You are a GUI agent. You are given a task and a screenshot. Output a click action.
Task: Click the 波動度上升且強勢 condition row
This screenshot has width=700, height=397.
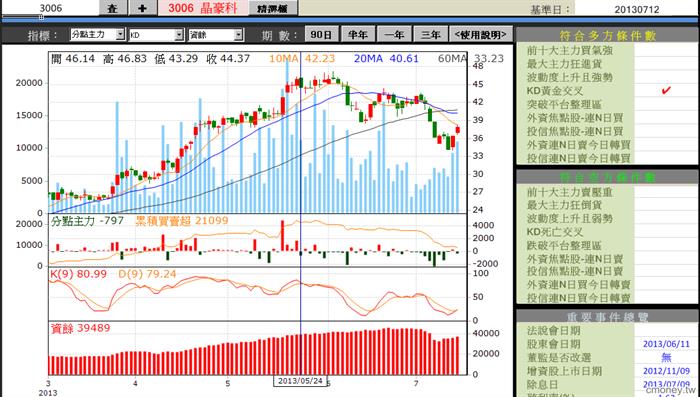pos(608,77)
